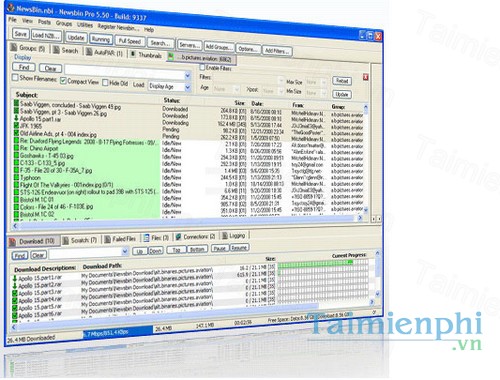Image resolution: width=500 pixels, height=380 pixels.
Task: Click the check icon for Apollo 15.part5.rar download
Action: [15, 308]
